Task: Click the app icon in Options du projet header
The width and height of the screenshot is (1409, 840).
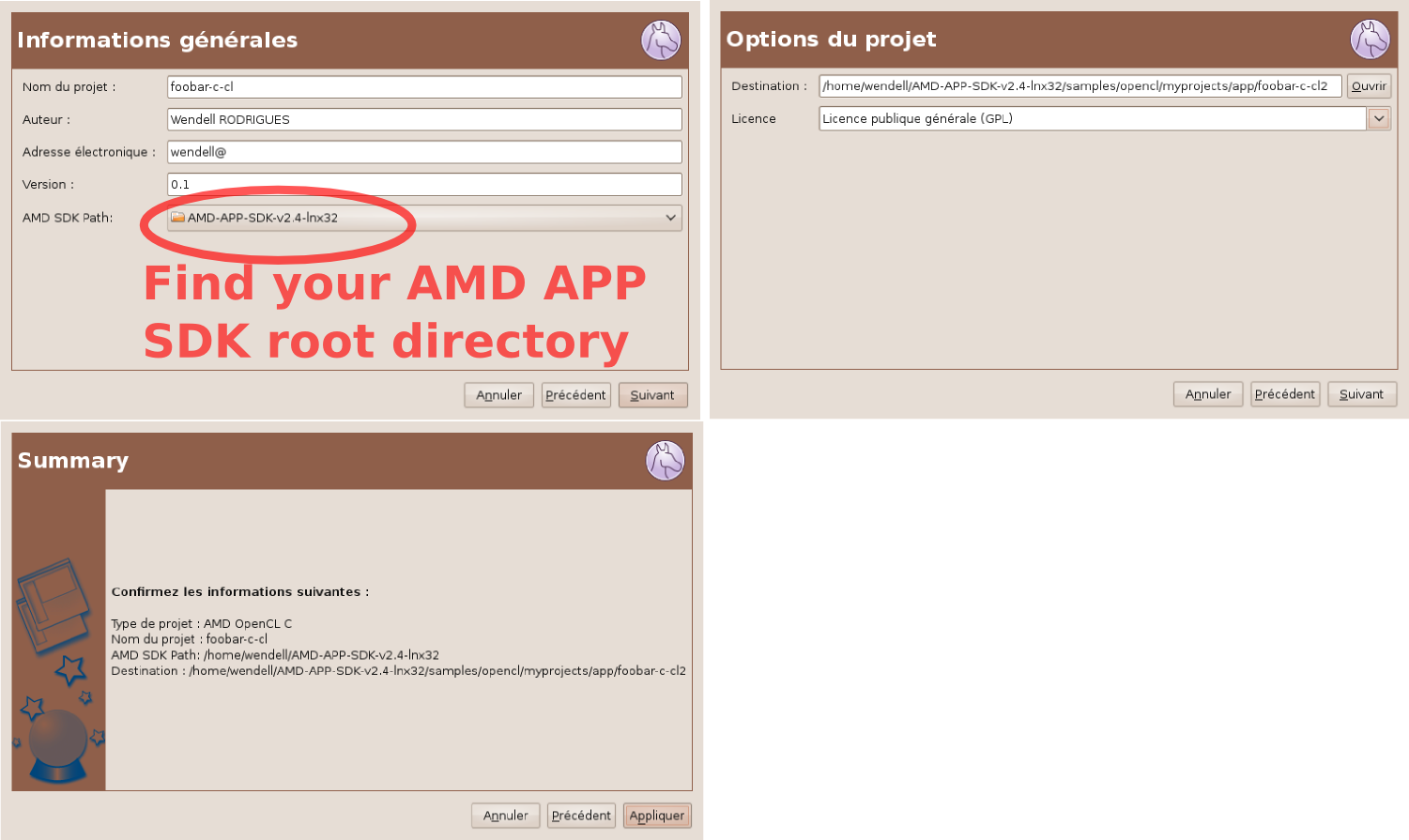Action: (x=1371, y=38)
